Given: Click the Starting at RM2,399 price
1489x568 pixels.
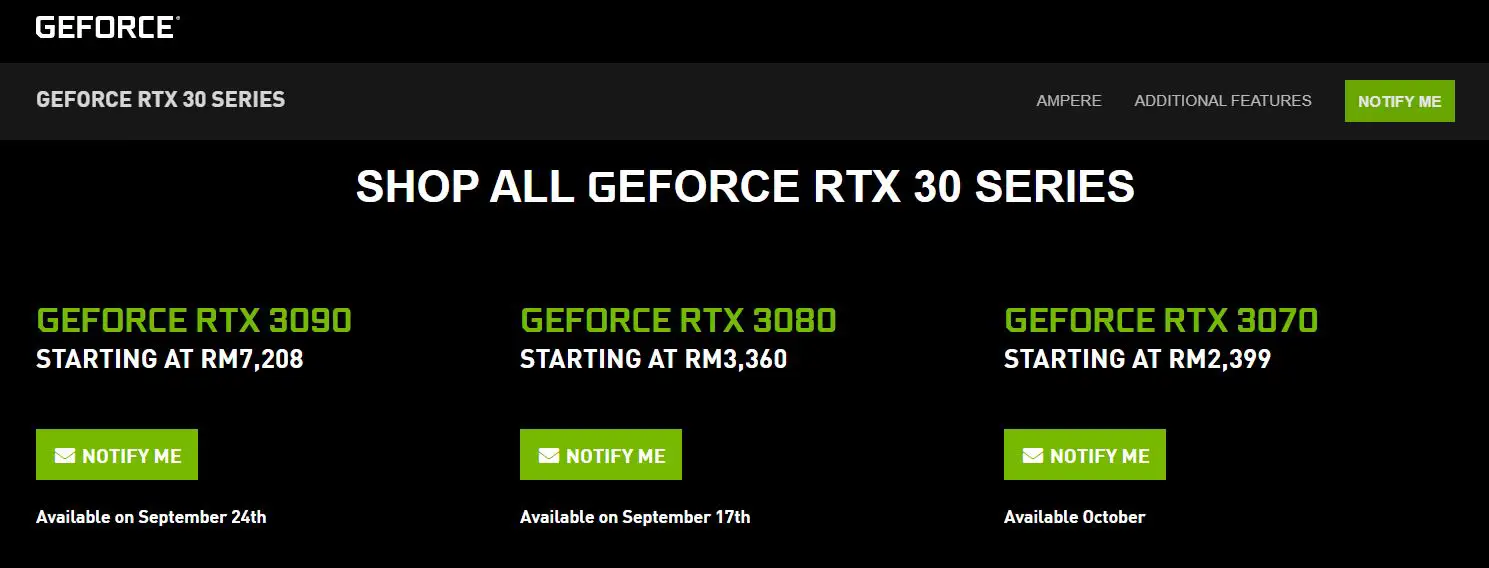Looking at the screenshot, I should [1138, 359].
